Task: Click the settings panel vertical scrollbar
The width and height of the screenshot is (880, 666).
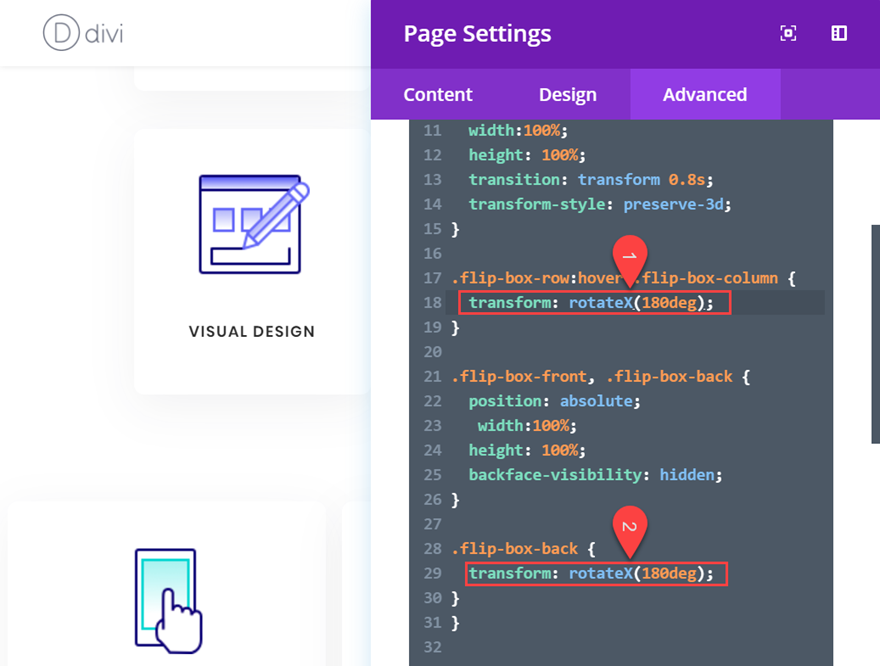Action: point(876,334)
